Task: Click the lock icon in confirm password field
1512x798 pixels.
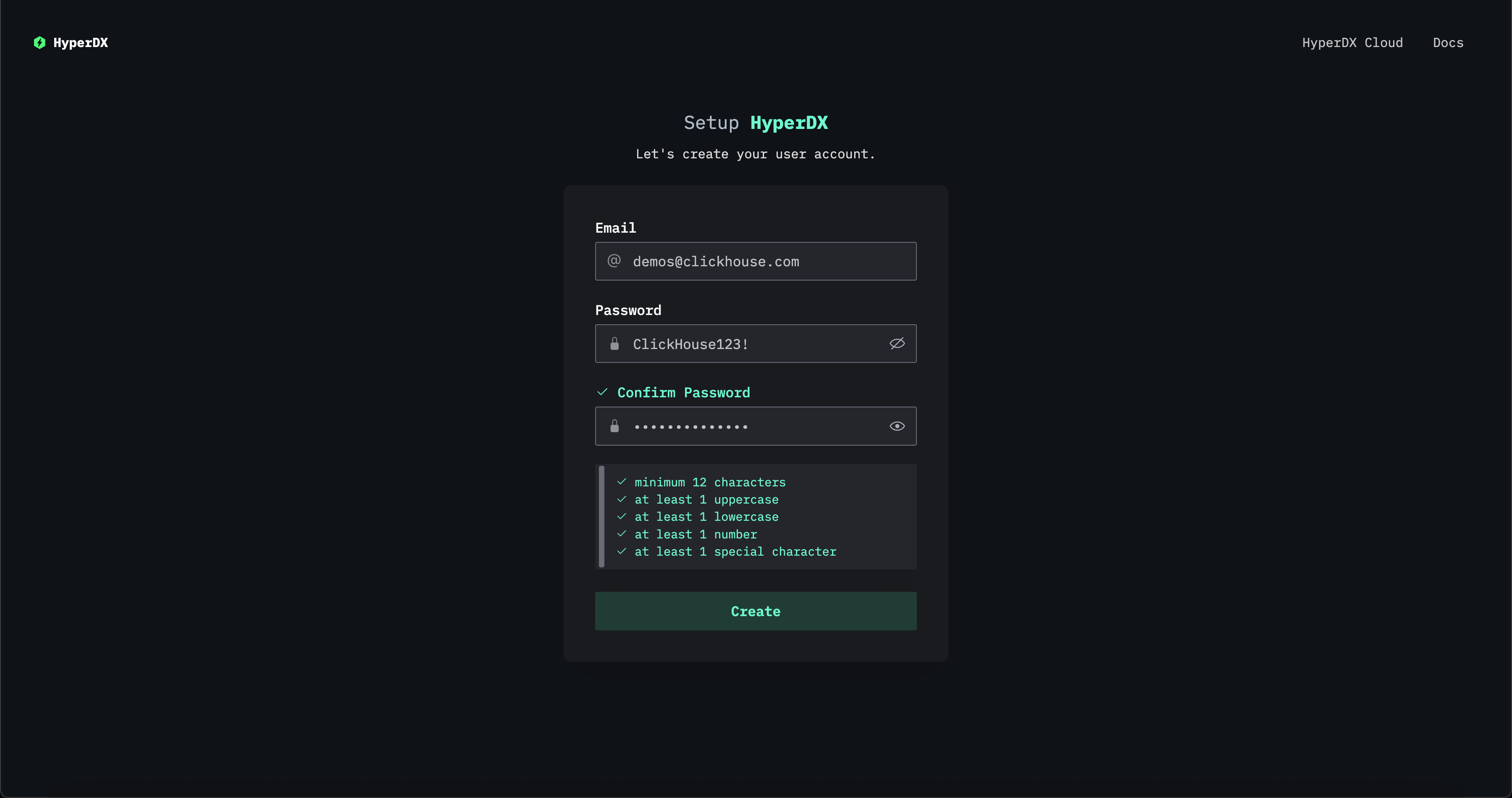Action: pos(614,426)
